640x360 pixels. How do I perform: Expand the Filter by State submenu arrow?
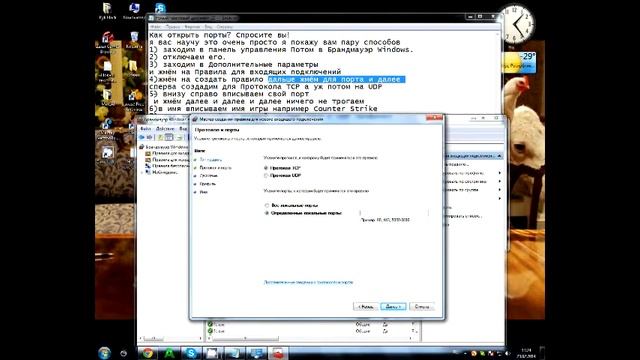click(x=500, y=181)
